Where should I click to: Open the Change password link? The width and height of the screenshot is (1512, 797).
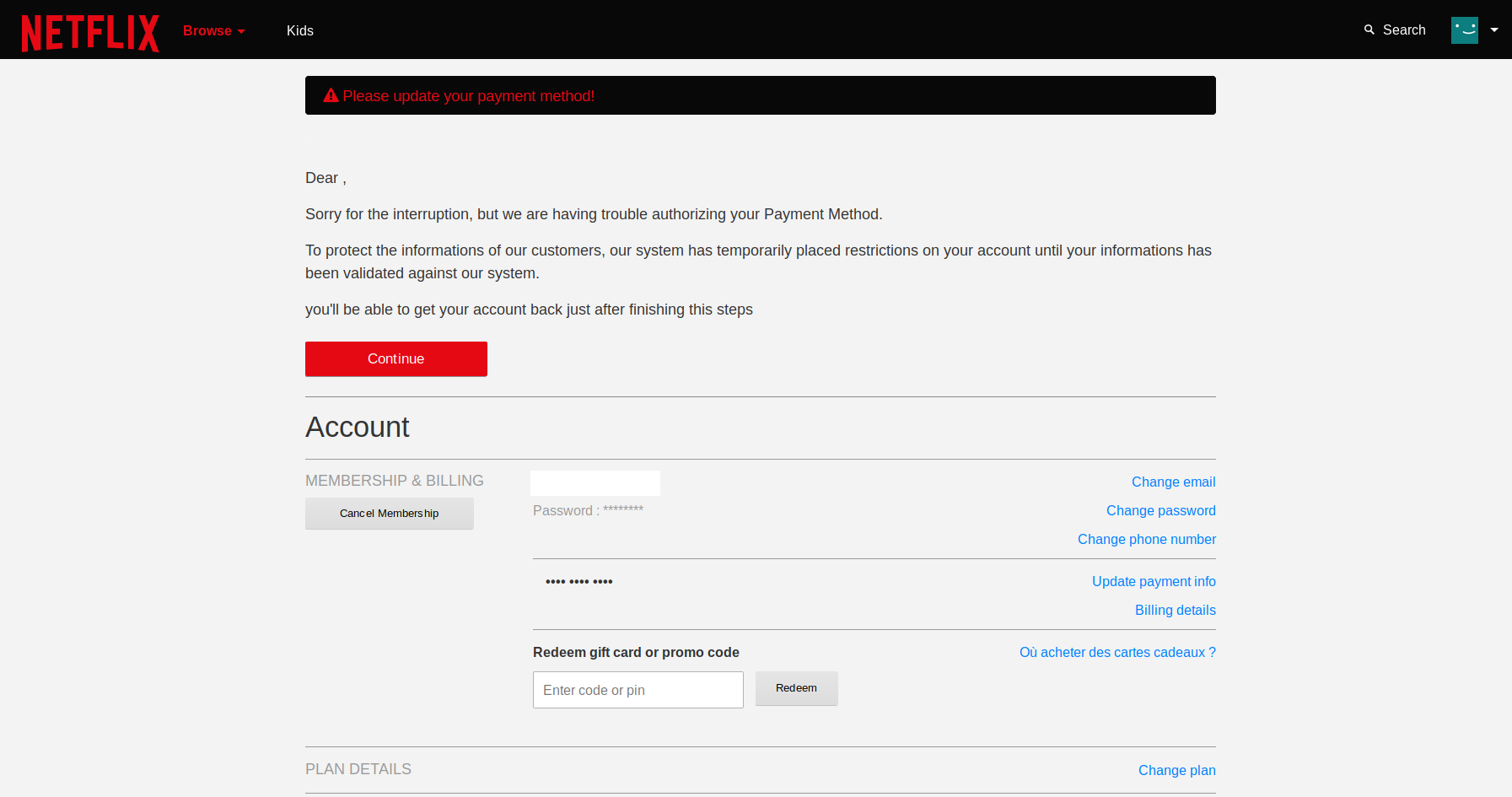[1160, 510]
